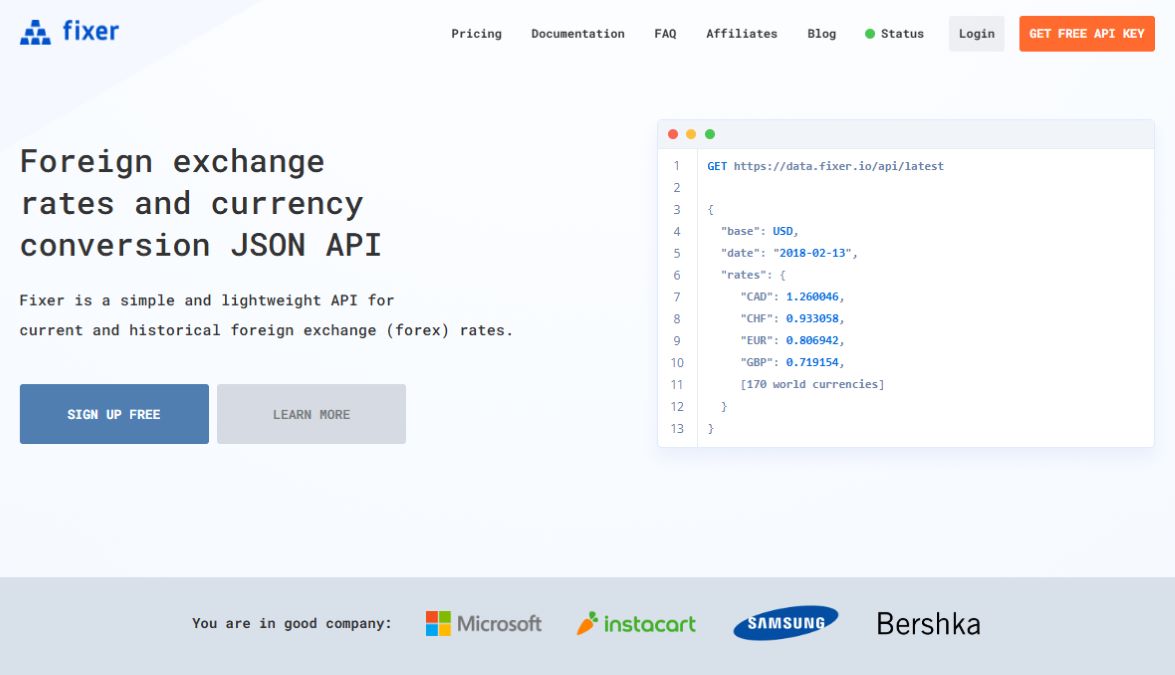Click the Microsoft company logo
Viewport: 1175px width, 675px height.
click(x=484, y=623)
